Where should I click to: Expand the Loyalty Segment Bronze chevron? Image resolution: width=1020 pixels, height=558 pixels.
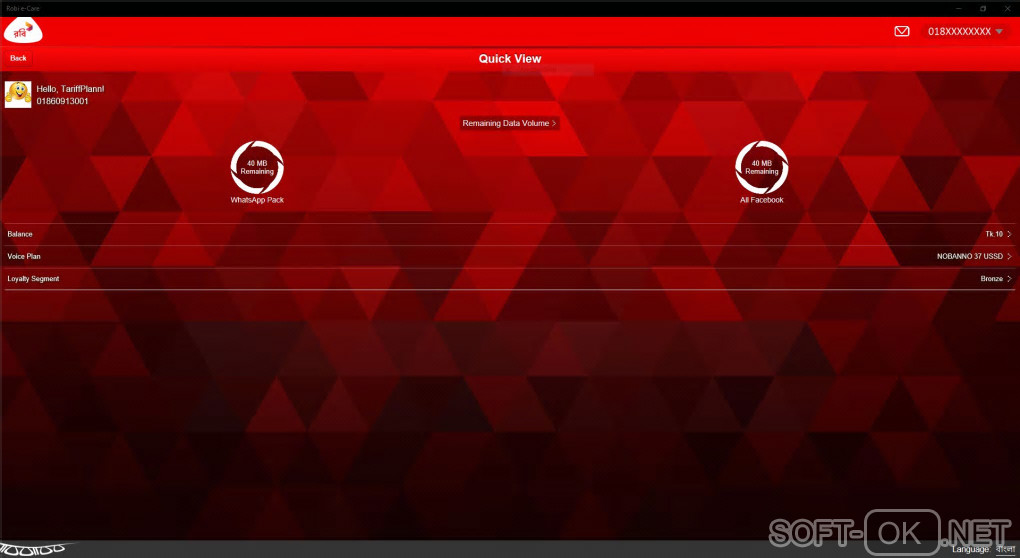(1009, 278)
